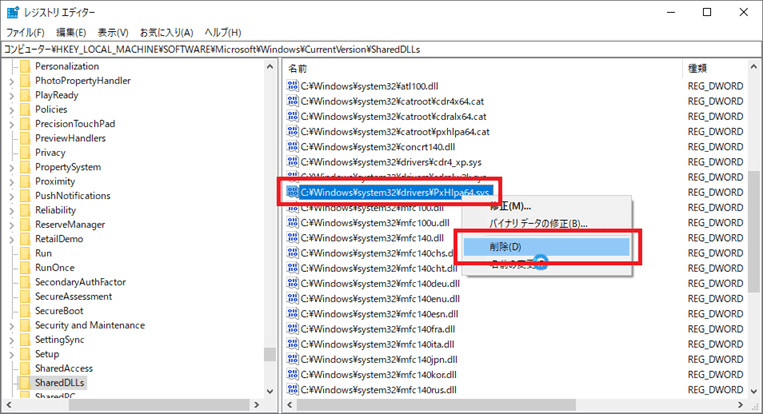Expand the Run key arrow
The height and width of the screenshot is (414, 763).
point(11,253)
